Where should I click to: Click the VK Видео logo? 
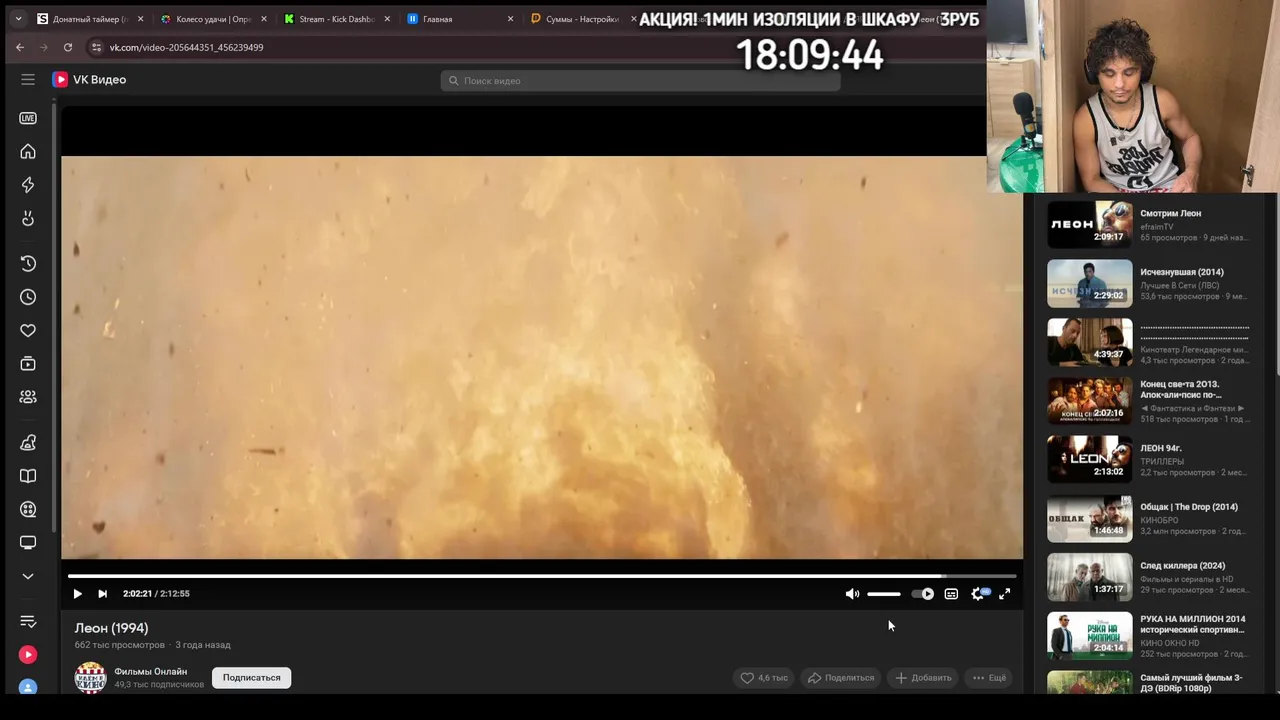[x=89, y=80]
